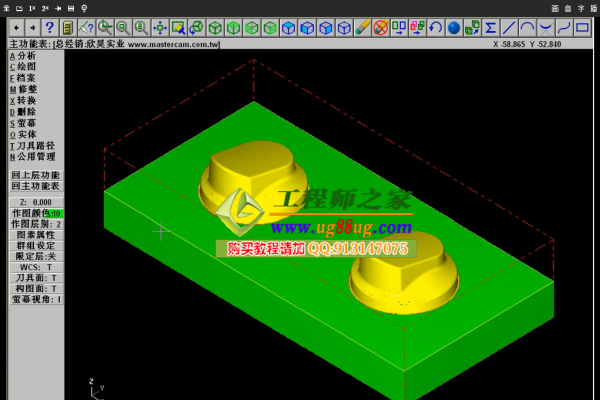Select the Zoom window magnifier icon
The height and width of the screenshot is (400, 600).
(105, 27)
